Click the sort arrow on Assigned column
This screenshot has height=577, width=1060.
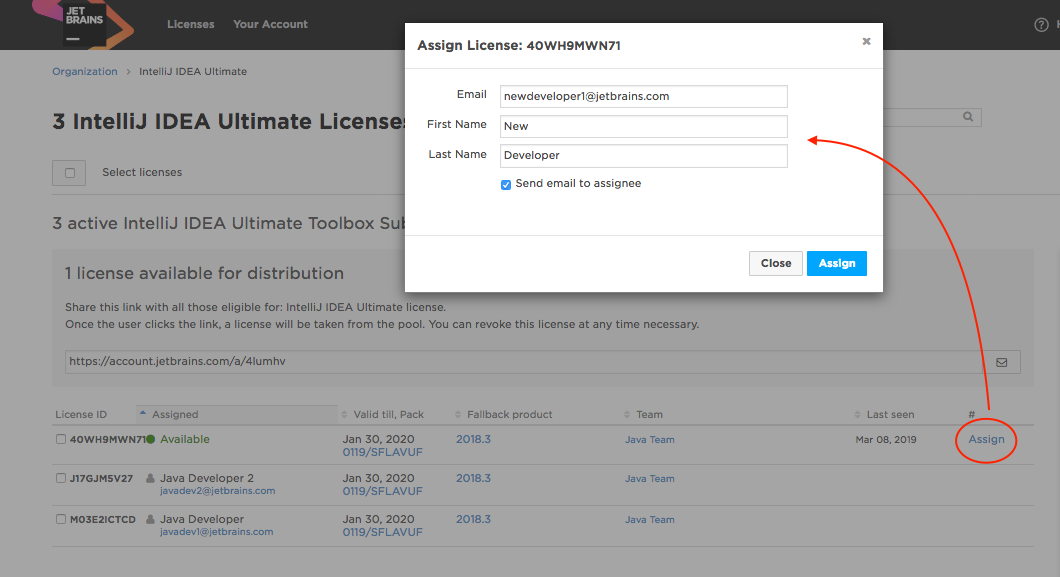(142, 414)
